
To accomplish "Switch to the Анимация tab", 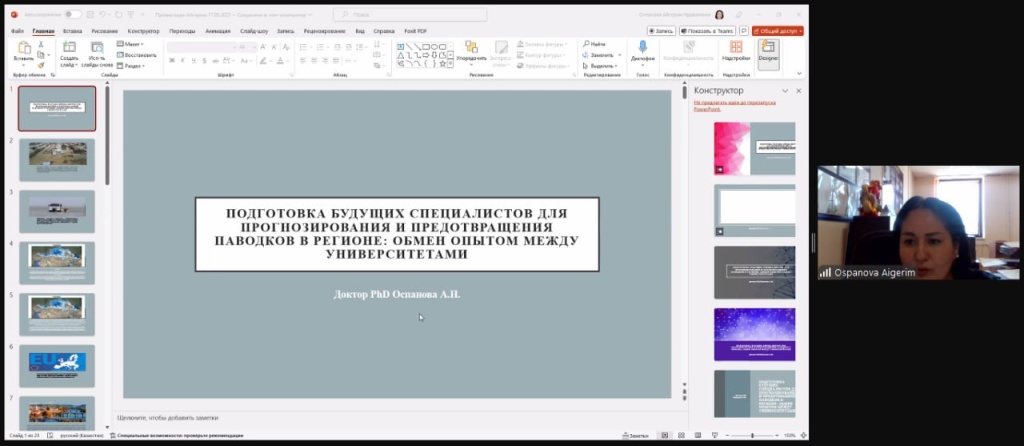I will click(x=217, y=31).
